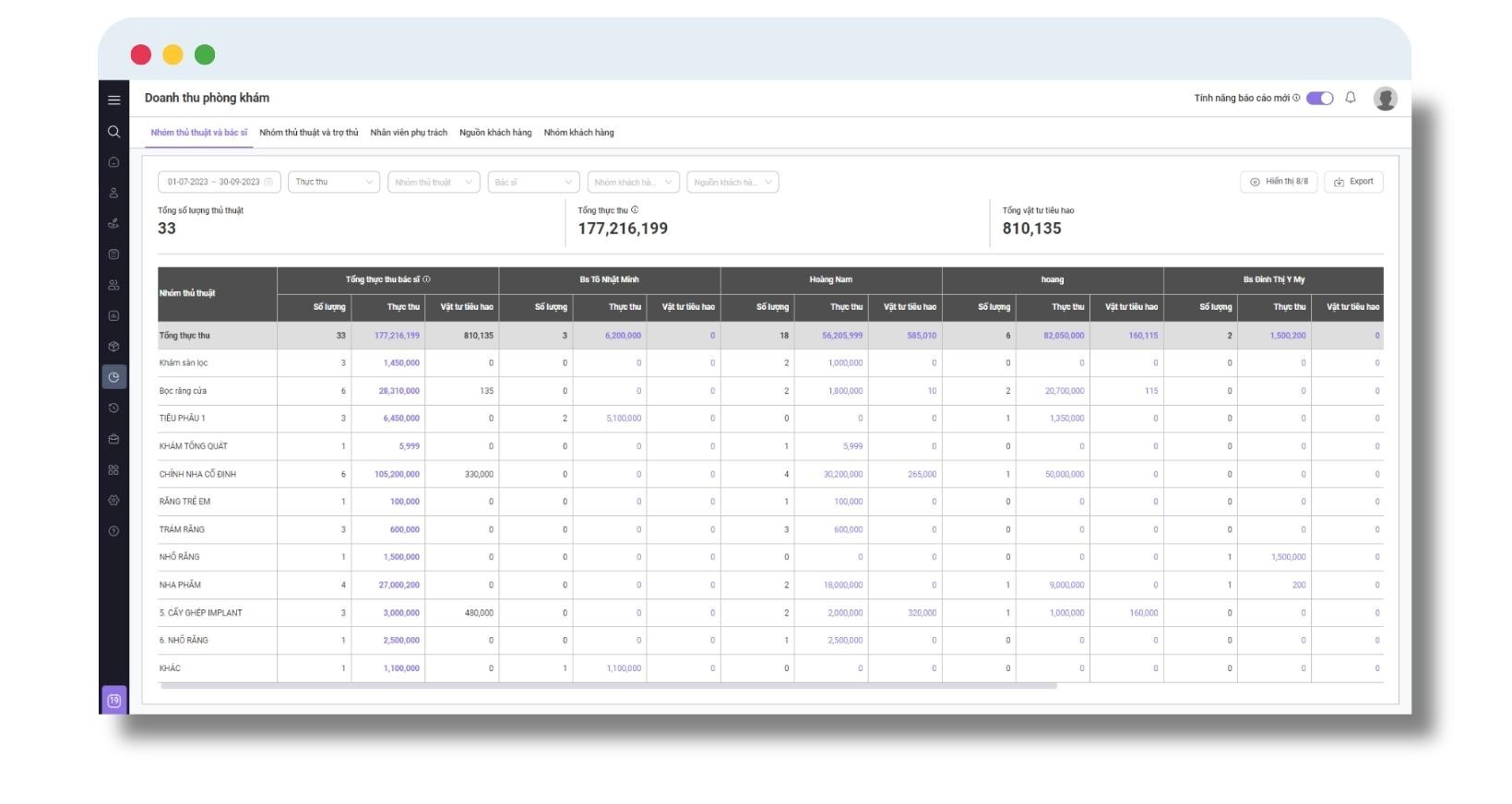This screenshot has height=804, width=1512.
Task: Click the 20,700,000 value under hoang
Action: tap(1065, 391)
